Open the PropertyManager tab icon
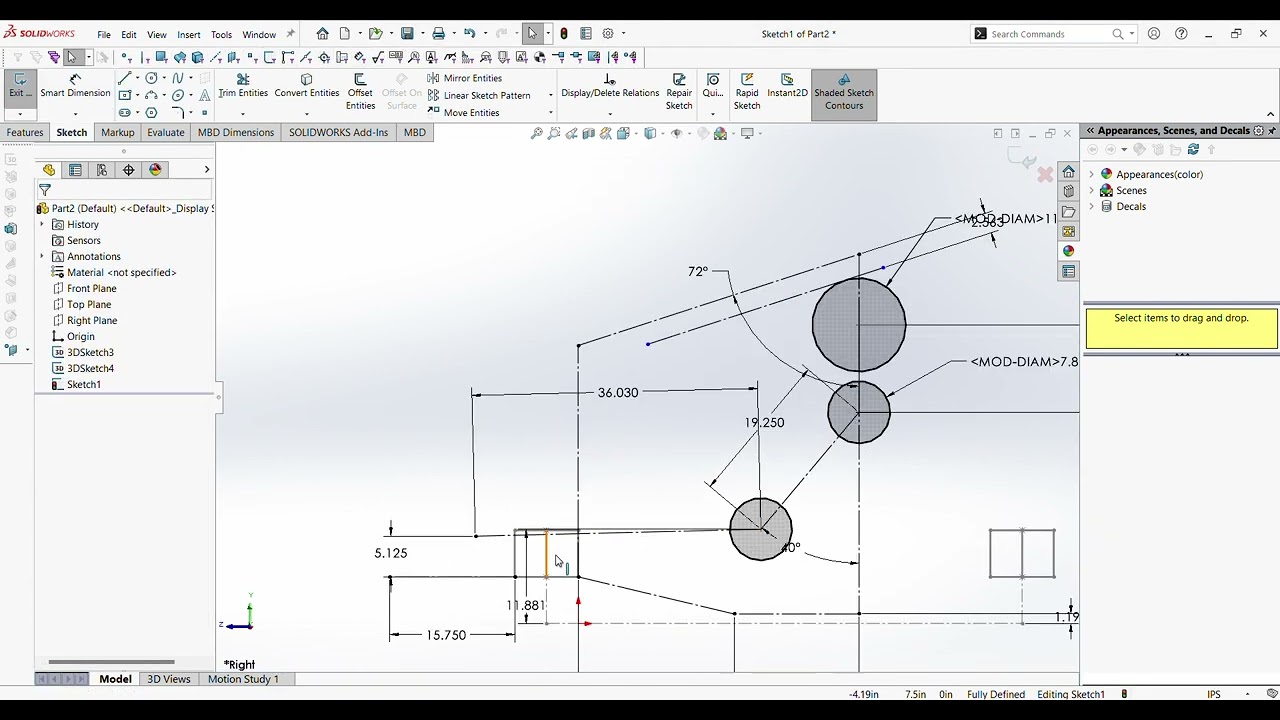The width and height of the screenshot is (1280, 720). [75, 170]
